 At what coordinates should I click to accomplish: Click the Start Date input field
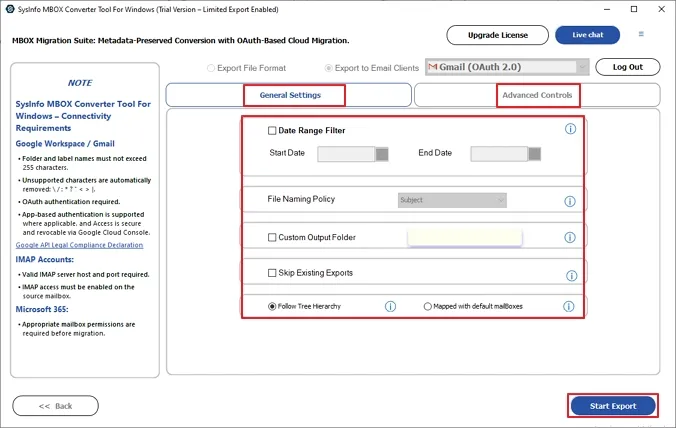pos(346,154)
